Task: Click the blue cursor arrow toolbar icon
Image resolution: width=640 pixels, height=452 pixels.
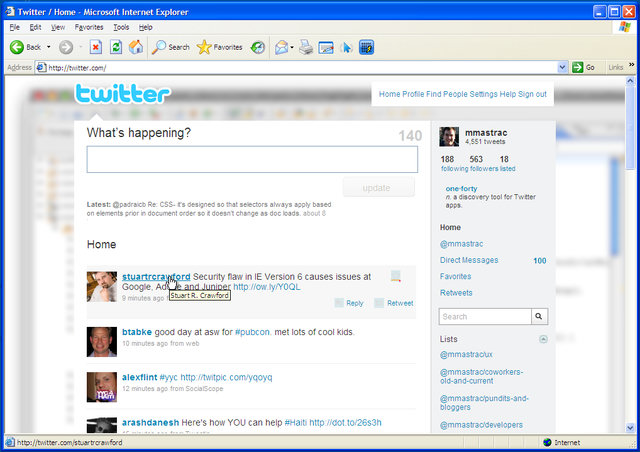Action: [347, 47]
